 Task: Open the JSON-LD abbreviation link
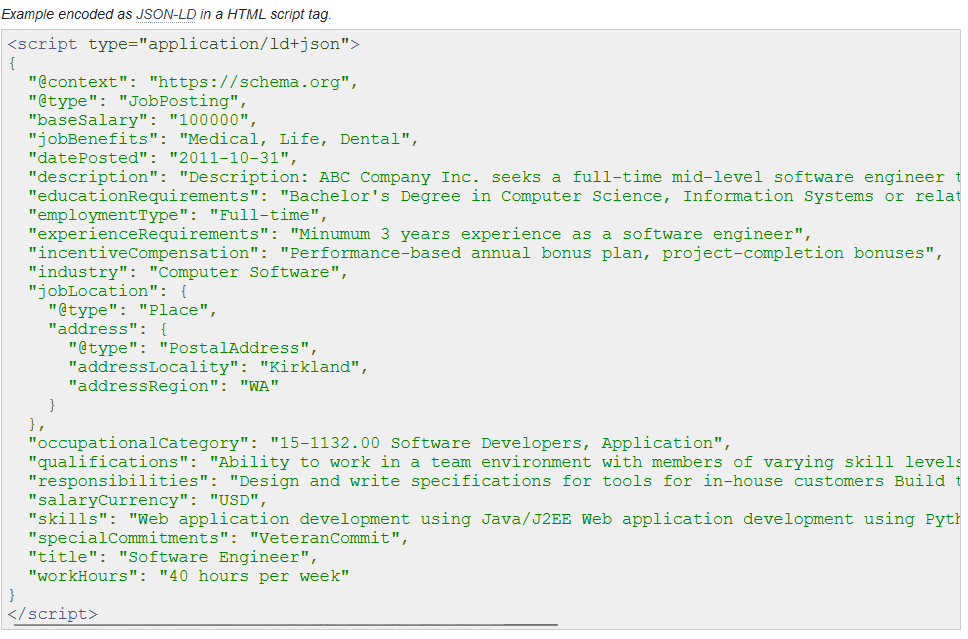click(165, 14)
